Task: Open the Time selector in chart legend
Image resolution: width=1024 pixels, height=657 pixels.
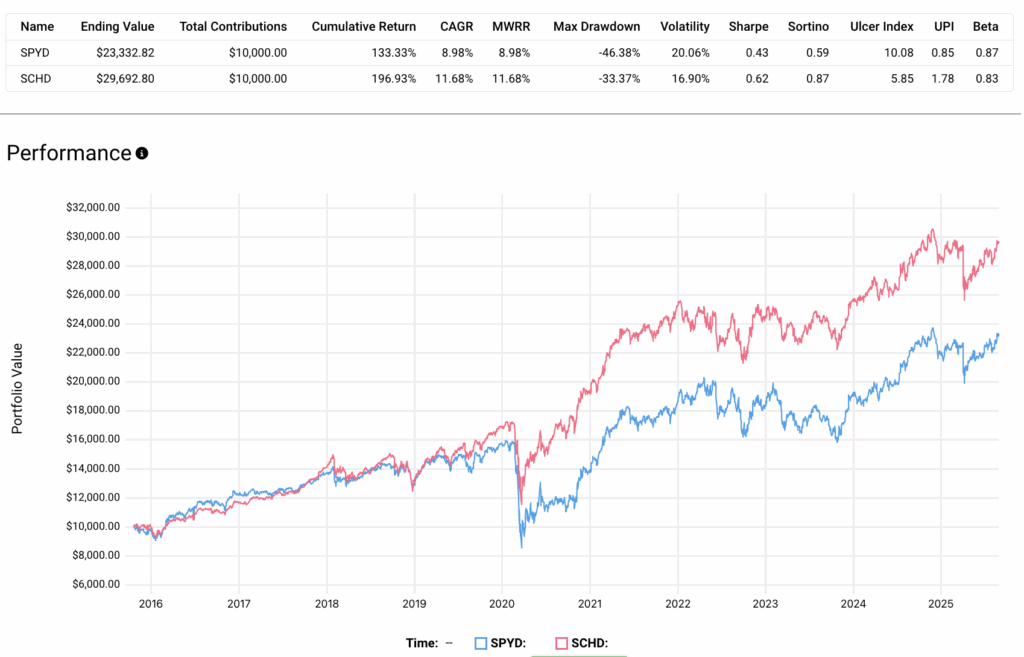Action: point(420,643)
